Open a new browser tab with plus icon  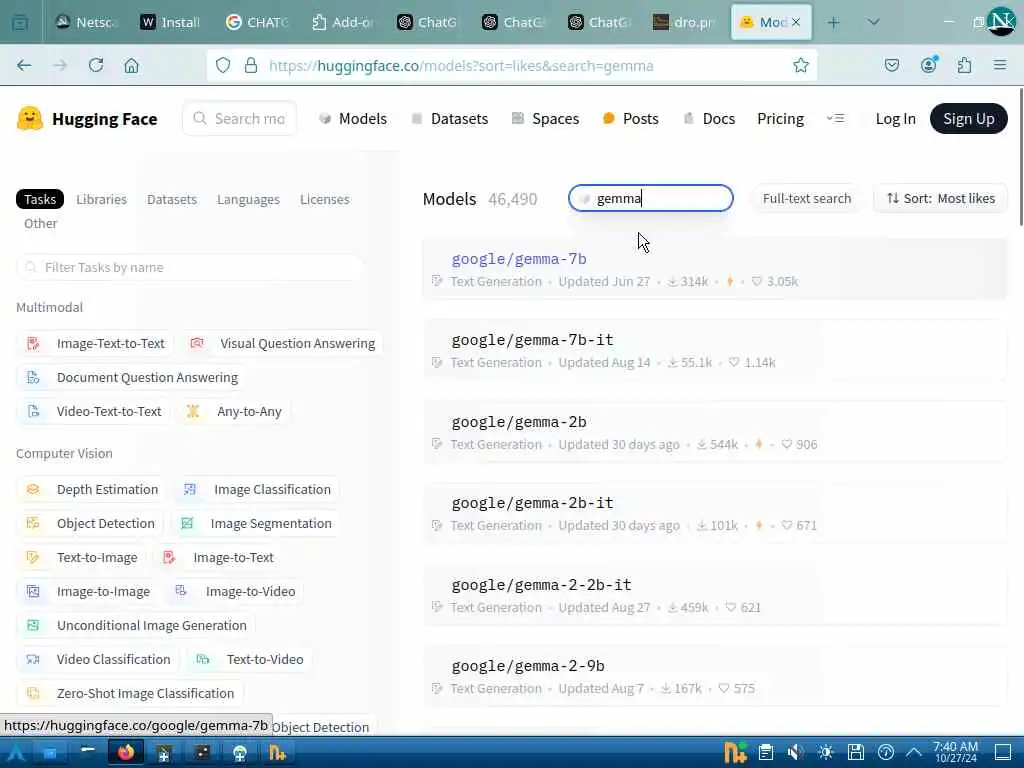[x=833, y=22]
